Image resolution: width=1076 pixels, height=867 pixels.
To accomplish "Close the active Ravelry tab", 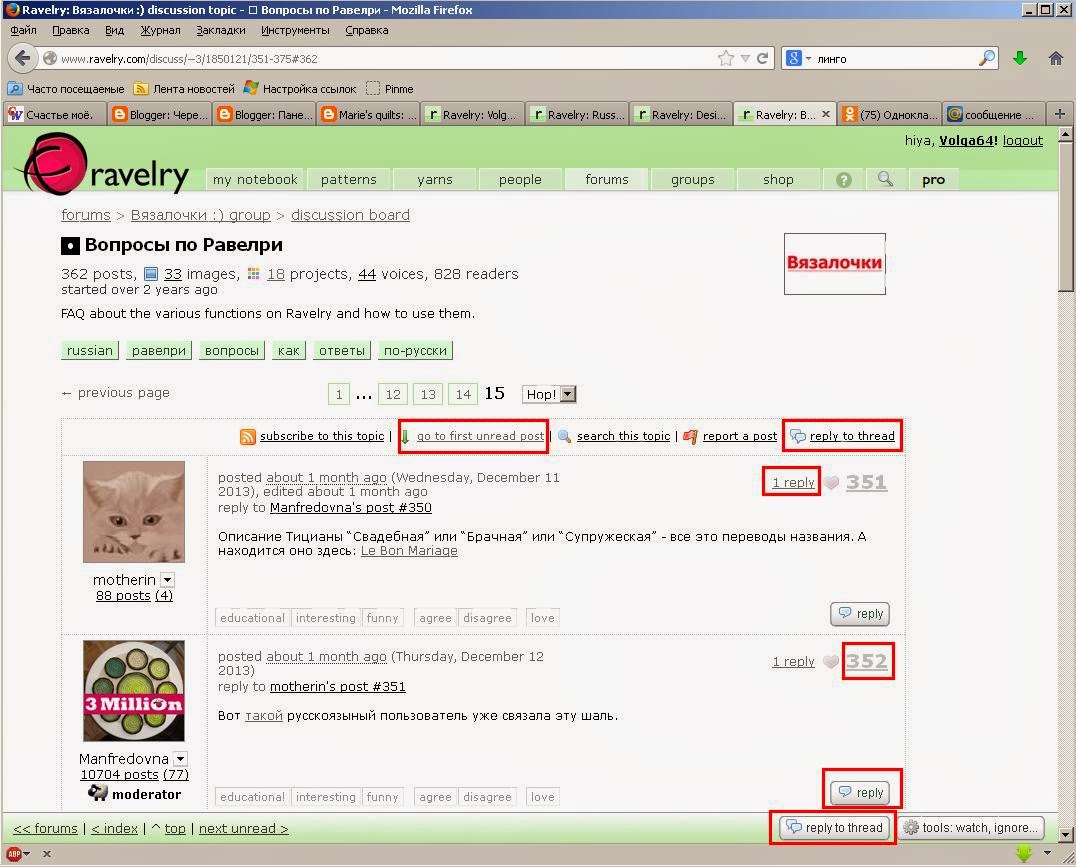I will (x=826, y=114).
